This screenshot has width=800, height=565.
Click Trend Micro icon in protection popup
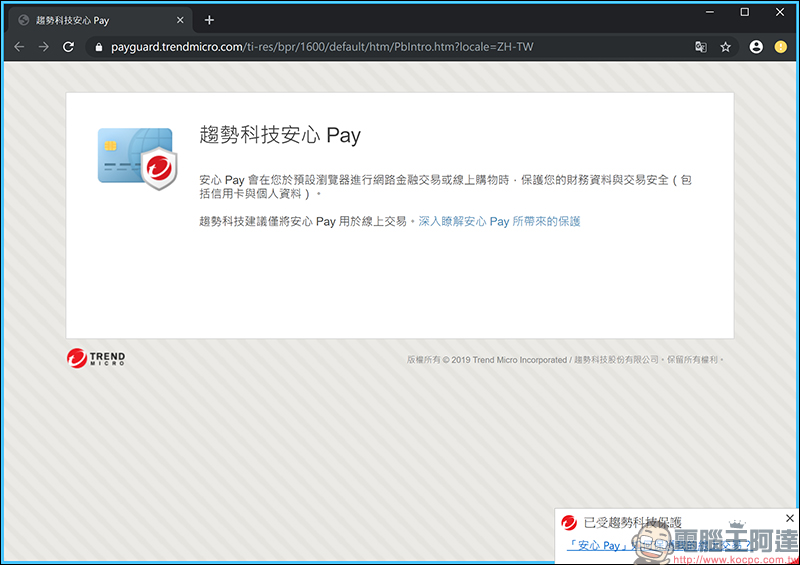click(569, 523)
